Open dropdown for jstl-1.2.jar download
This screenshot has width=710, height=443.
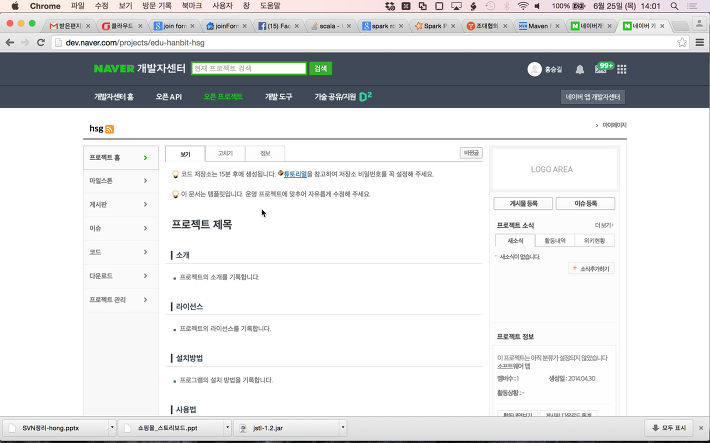click(343, 428)
